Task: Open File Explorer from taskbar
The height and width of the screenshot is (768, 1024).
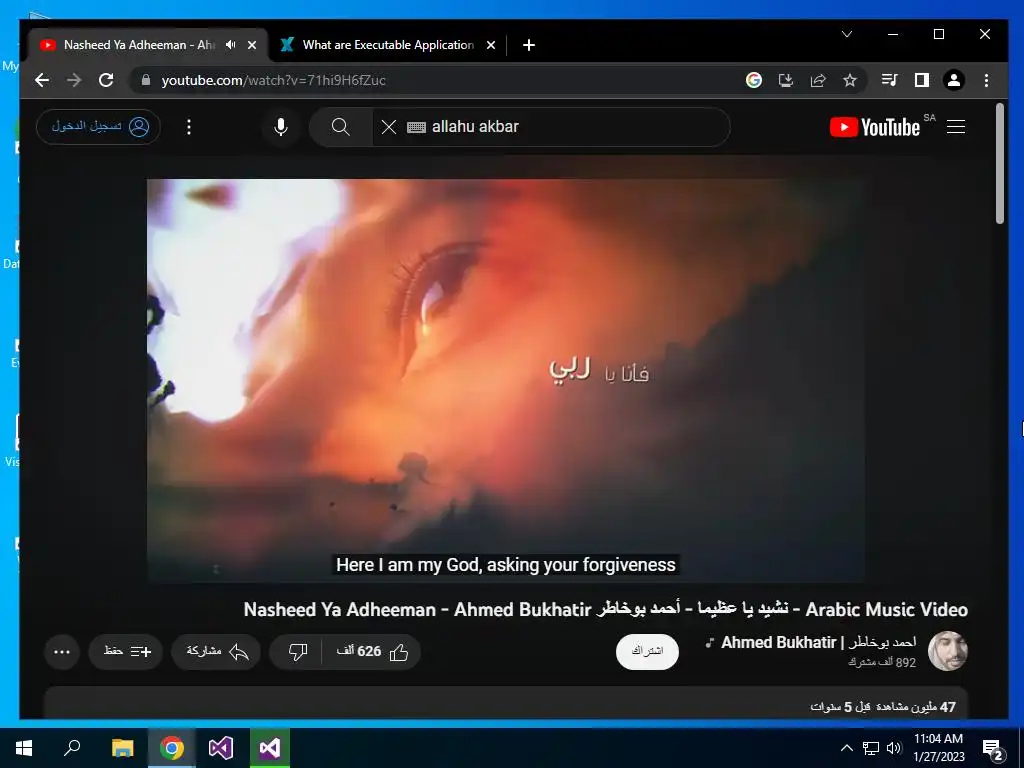Action: tap(122, 747)
